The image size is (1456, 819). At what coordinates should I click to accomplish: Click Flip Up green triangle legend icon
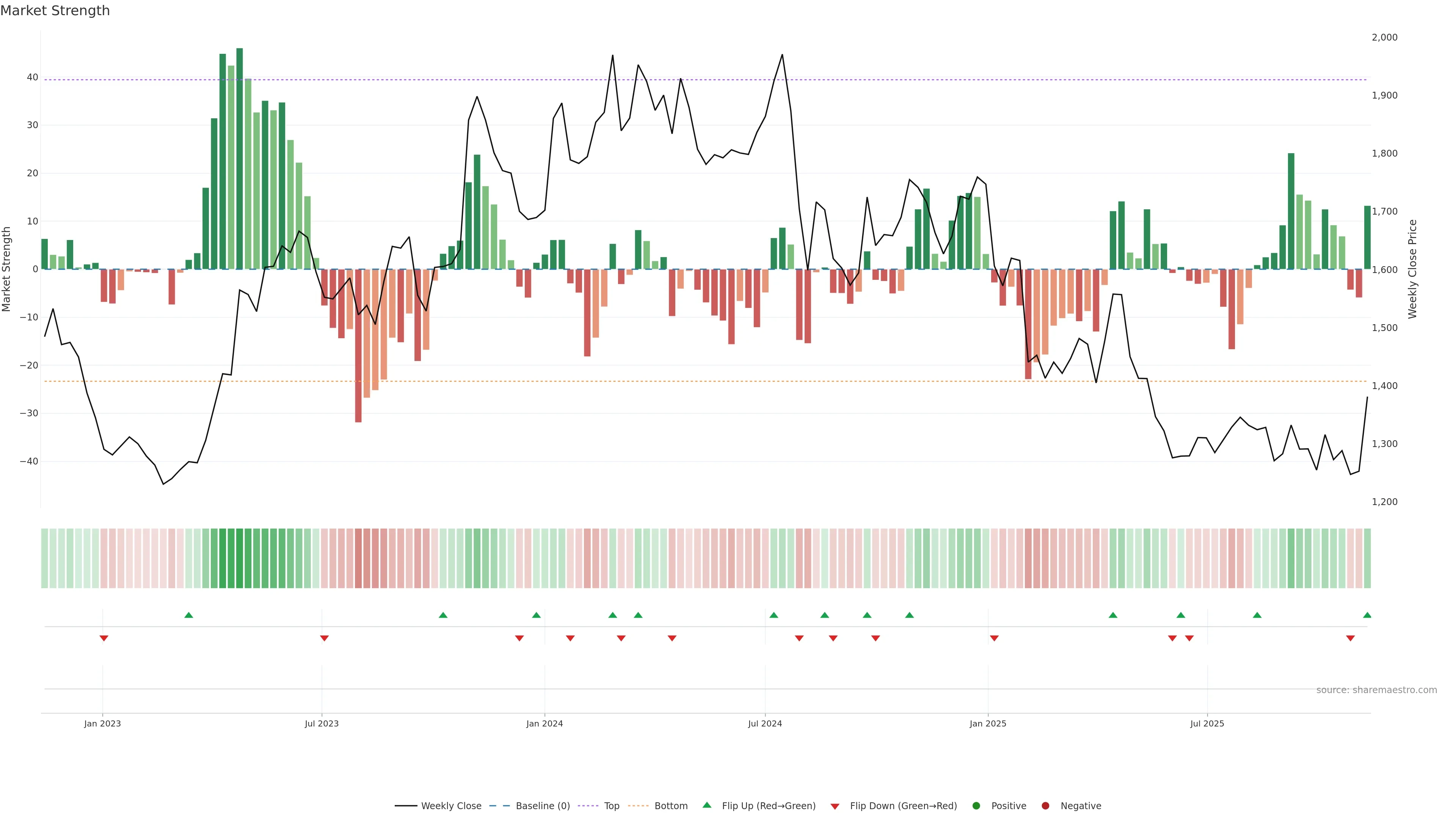706,805
